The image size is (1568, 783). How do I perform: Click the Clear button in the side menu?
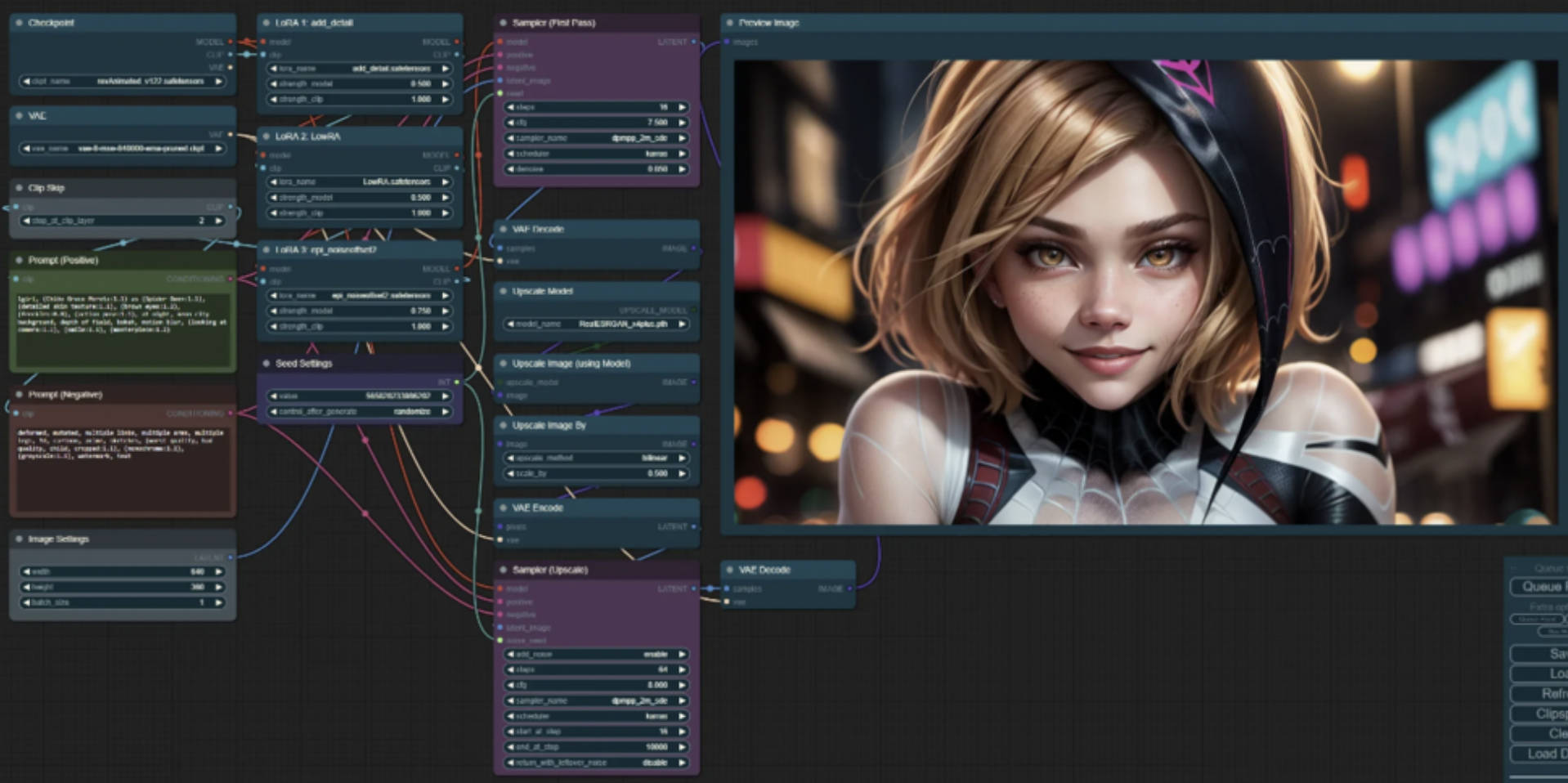click(1539, 734)
